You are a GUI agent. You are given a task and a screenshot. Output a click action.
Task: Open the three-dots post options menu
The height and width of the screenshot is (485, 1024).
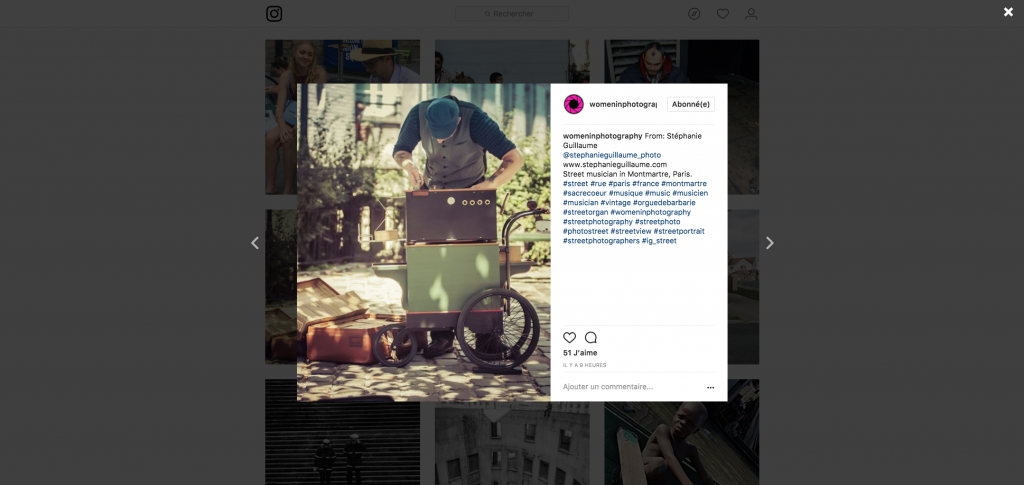[711, 388]
